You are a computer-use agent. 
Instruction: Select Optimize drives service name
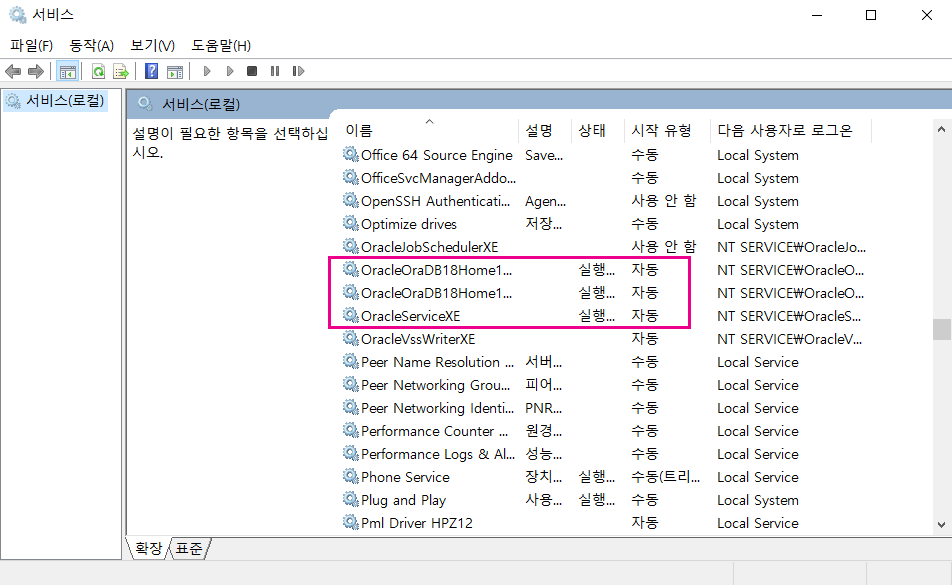tap(409, 224)
